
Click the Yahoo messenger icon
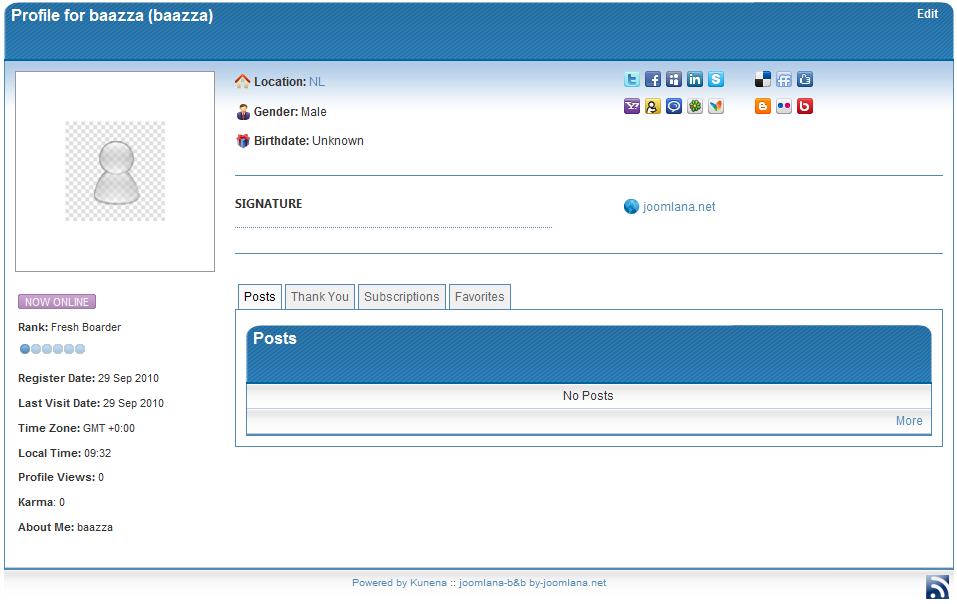pyautogui.click(x=632, y=106)
